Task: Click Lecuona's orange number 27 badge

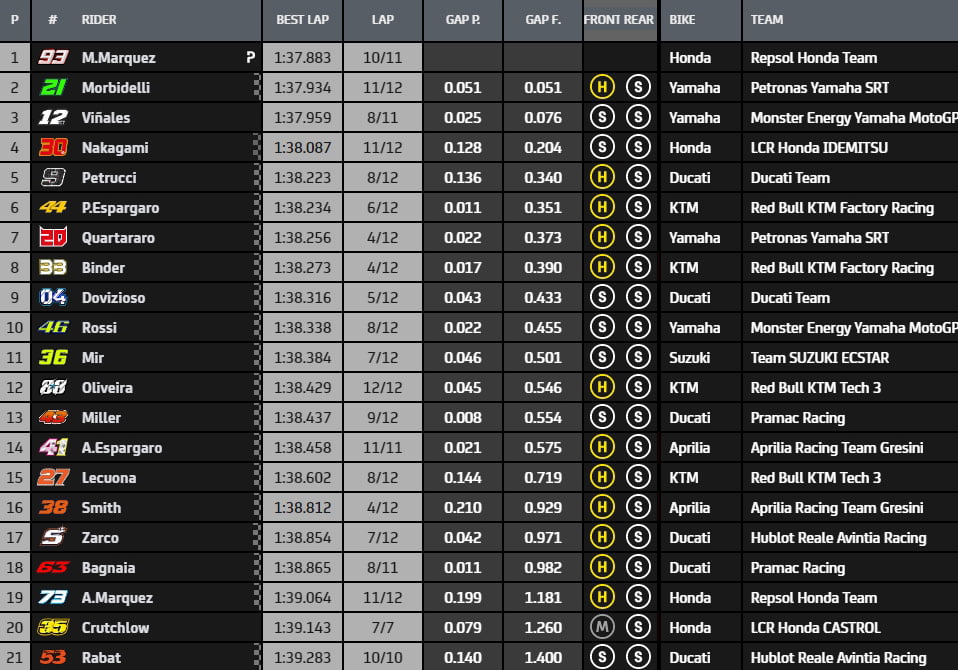Action: [x=53, y=478]
